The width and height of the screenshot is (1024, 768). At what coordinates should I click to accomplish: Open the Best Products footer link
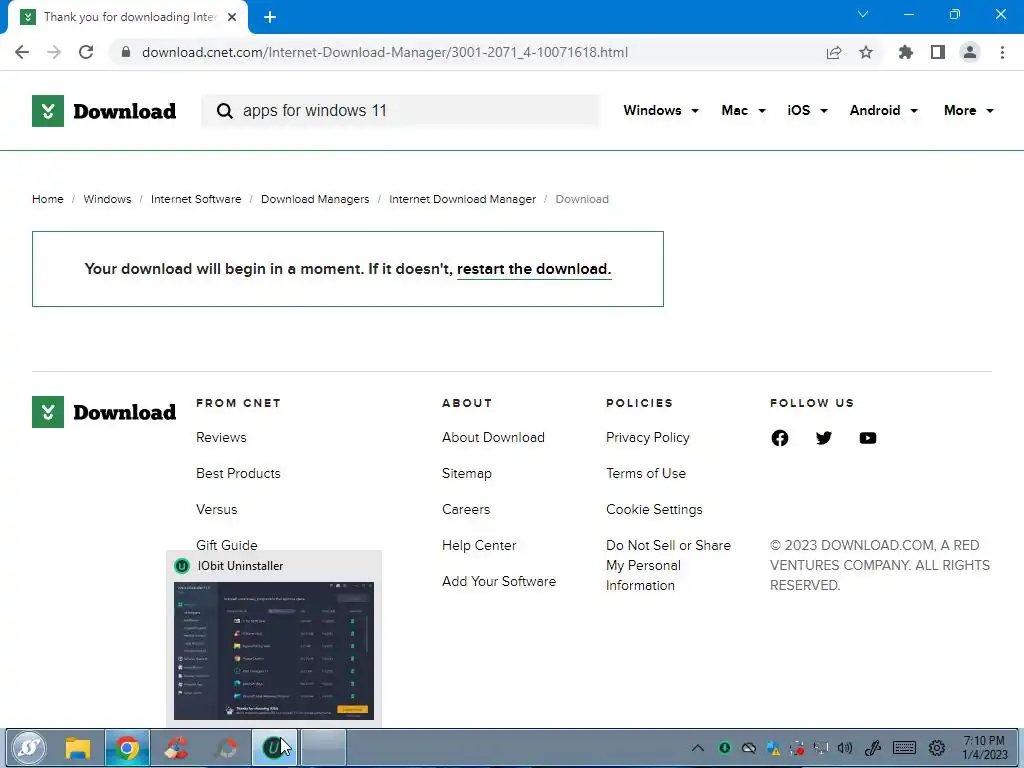pyautogui.click(x=238, y=473)
